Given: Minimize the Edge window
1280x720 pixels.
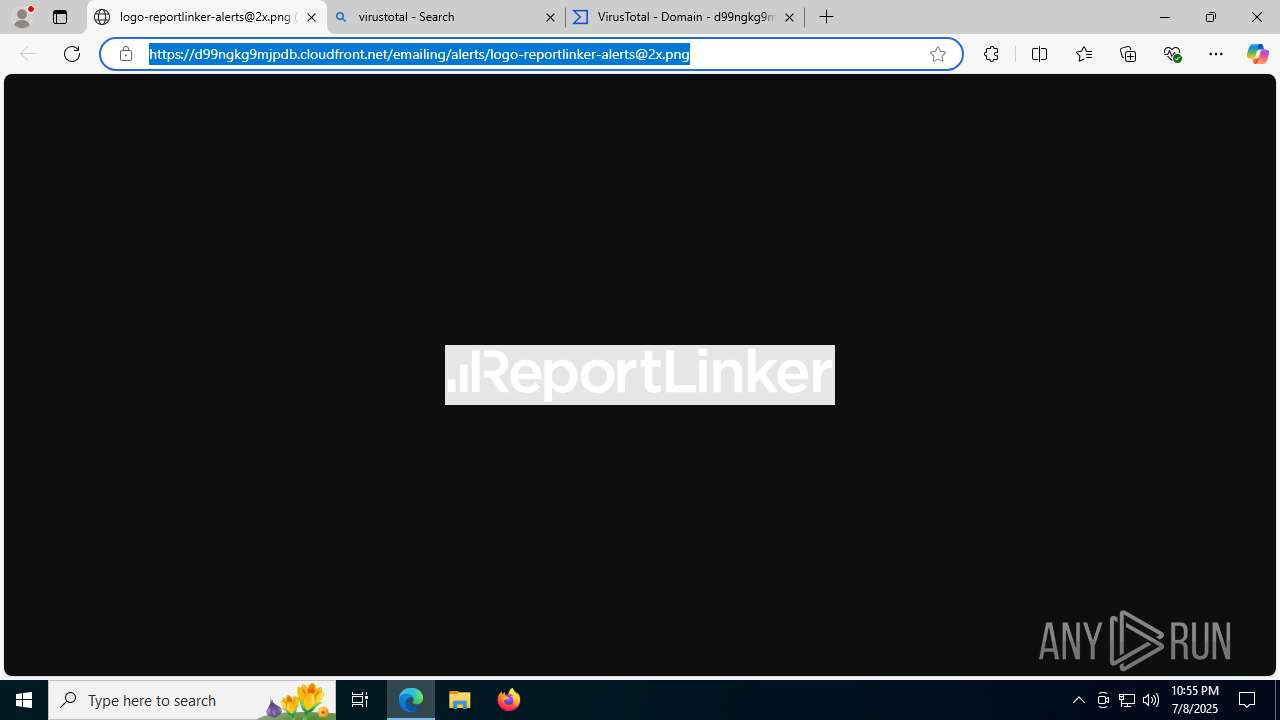Looking at the screenshot, I should click(1165, 17).
